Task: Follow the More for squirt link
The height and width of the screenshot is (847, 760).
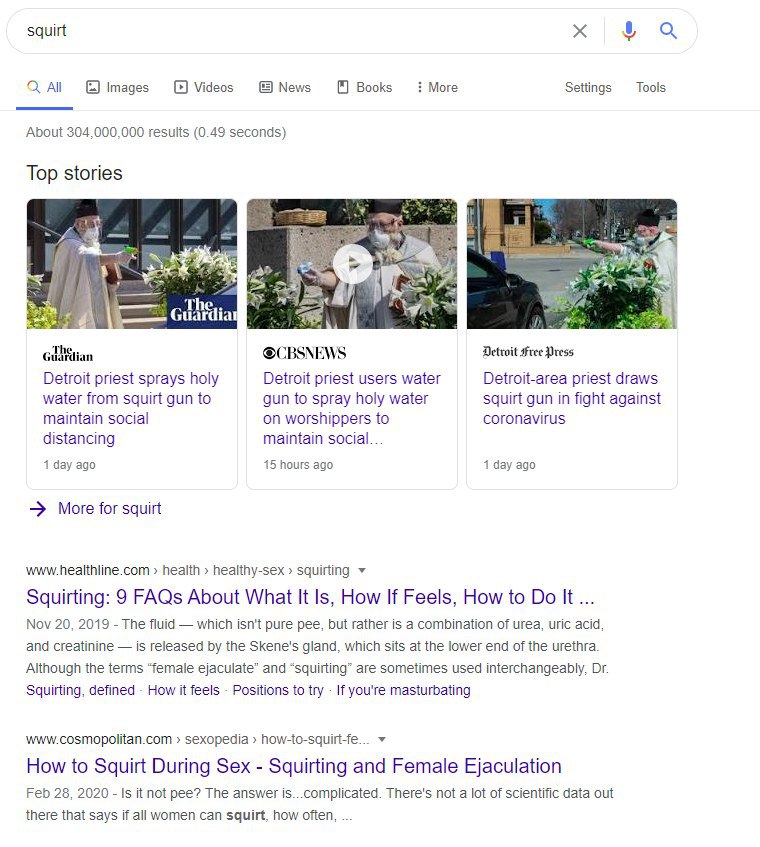Action: point(110,508)
